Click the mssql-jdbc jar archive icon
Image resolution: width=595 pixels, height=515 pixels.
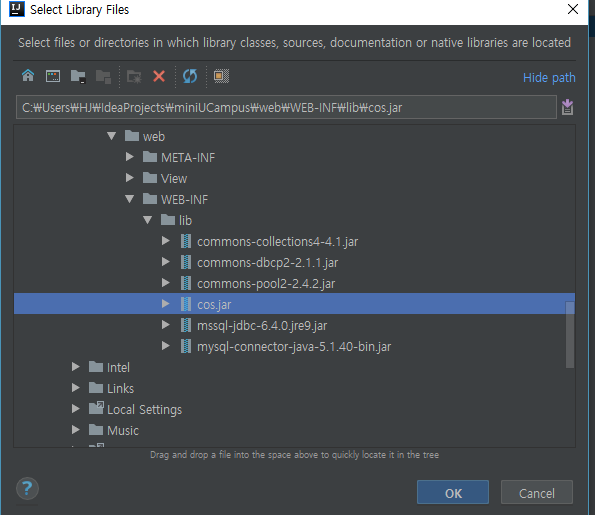pos(186,325)
